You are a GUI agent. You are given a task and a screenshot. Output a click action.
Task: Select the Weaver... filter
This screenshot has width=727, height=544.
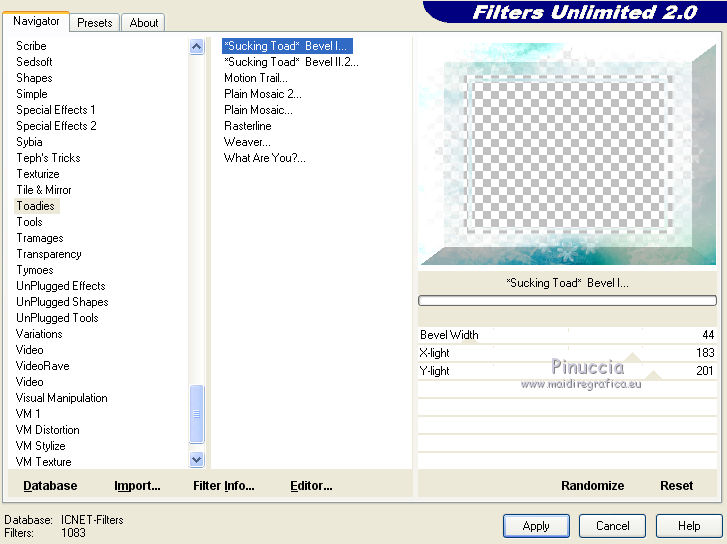click(x=247, y=142)
